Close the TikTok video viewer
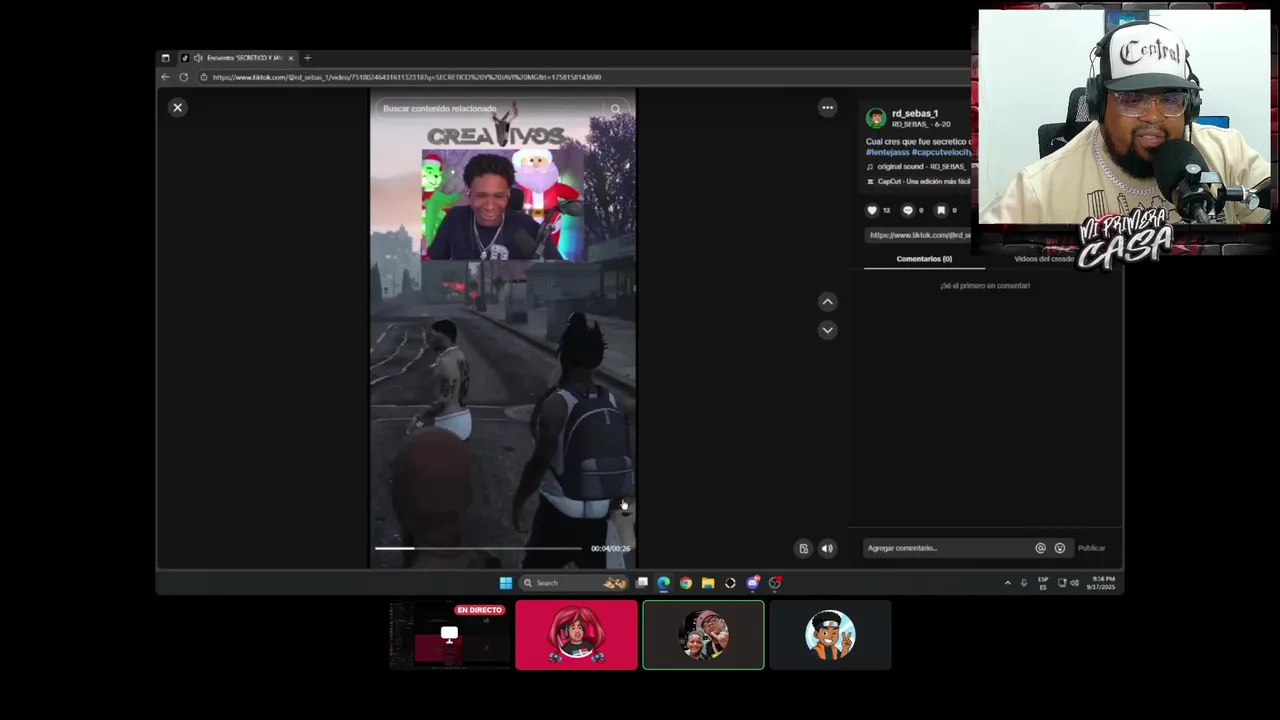 pos(178,107)
